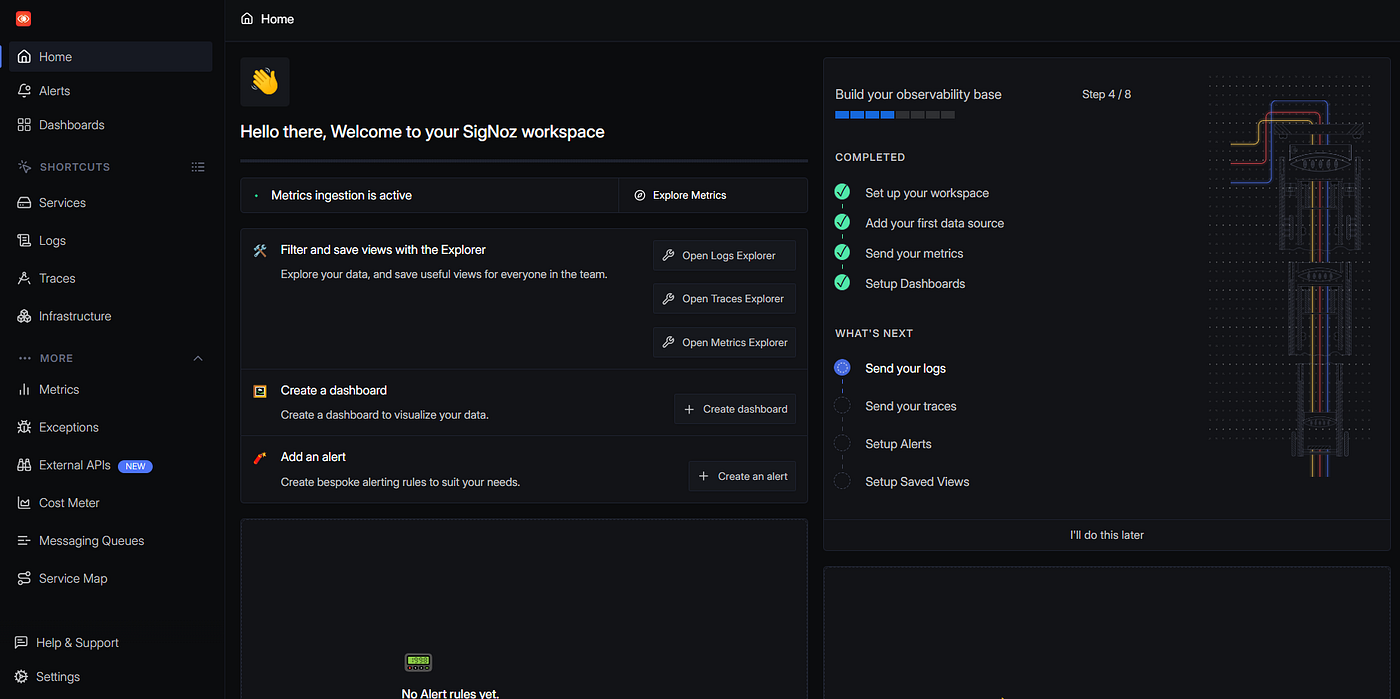Image resolution: width=1400 pixels, height=699 pixels.
Task: Click I'll do this later
Action: click(1107, 535)
